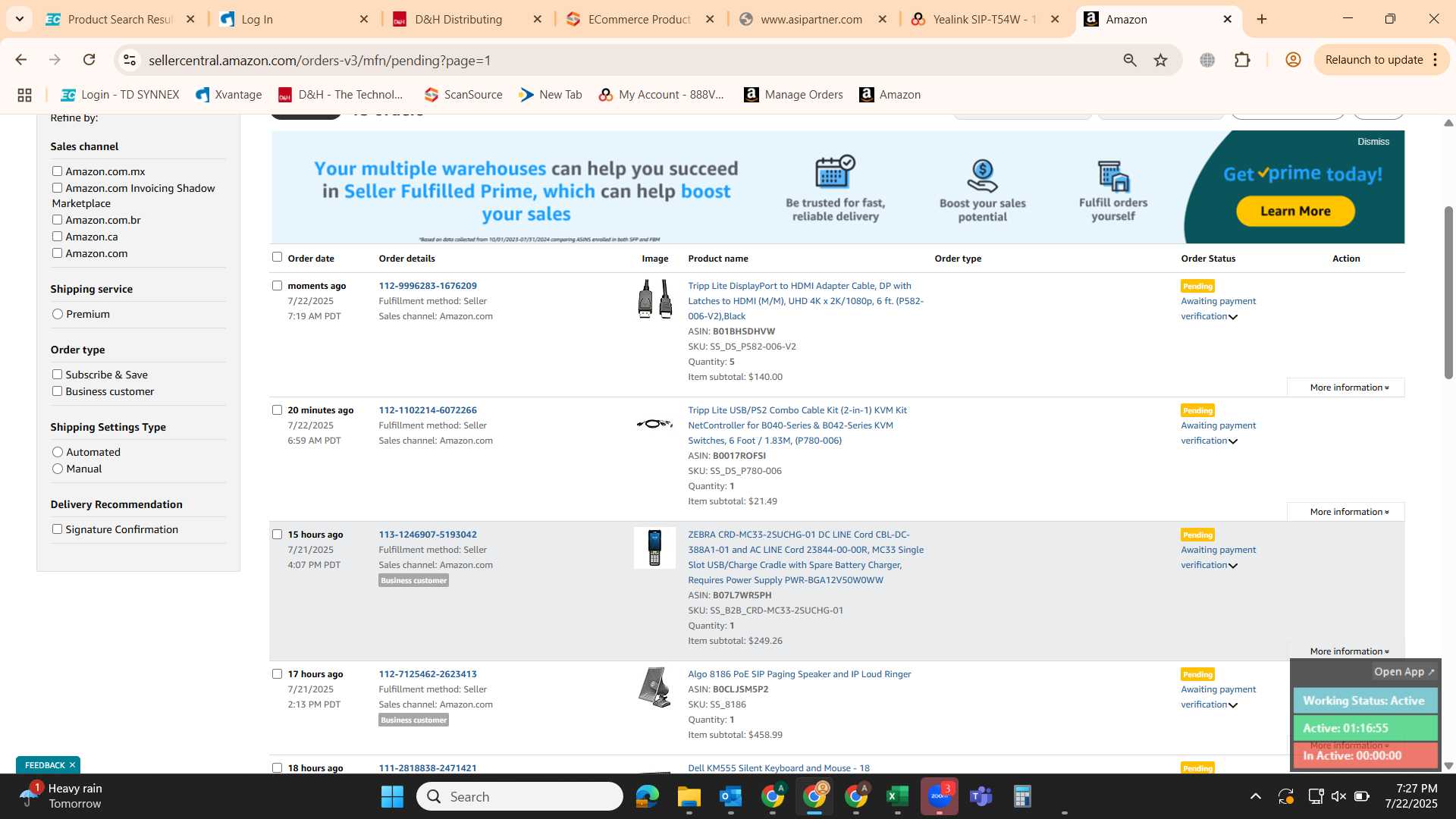
Task: Check the Amazon.ca checkbox
Action: point(57,237)
